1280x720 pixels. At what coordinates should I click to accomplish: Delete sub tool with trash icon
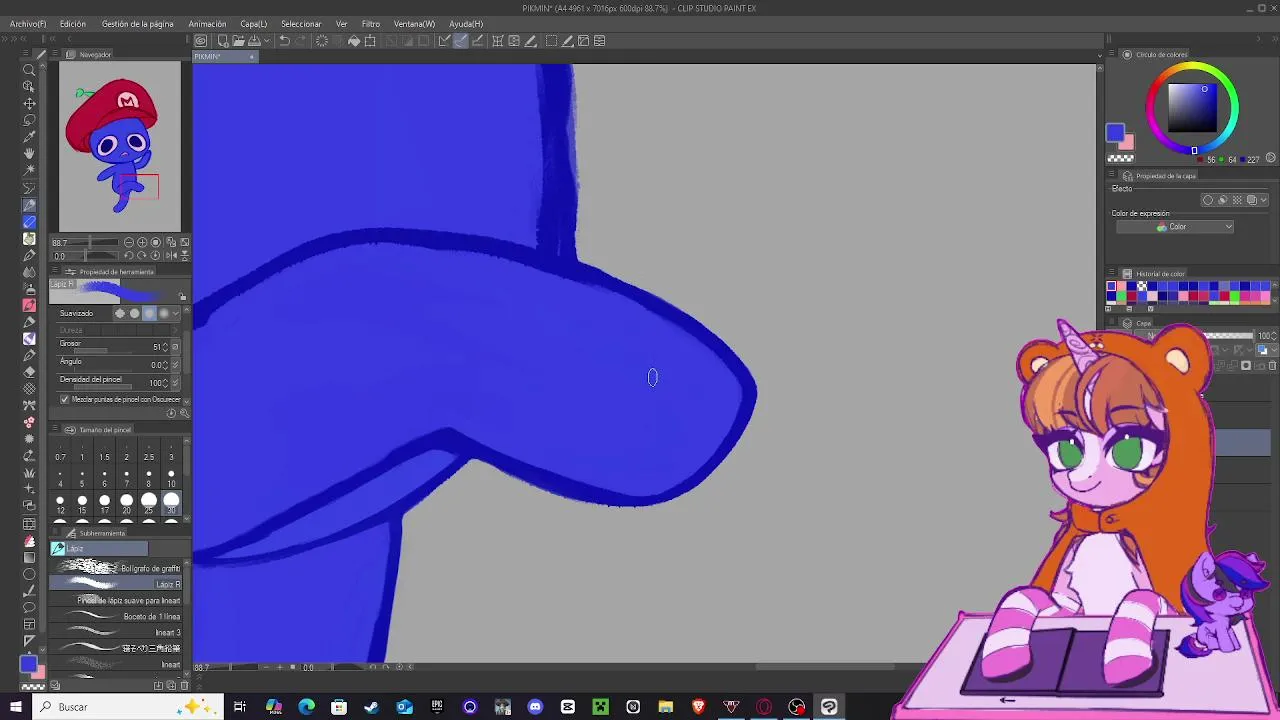(x=184, y=685)
